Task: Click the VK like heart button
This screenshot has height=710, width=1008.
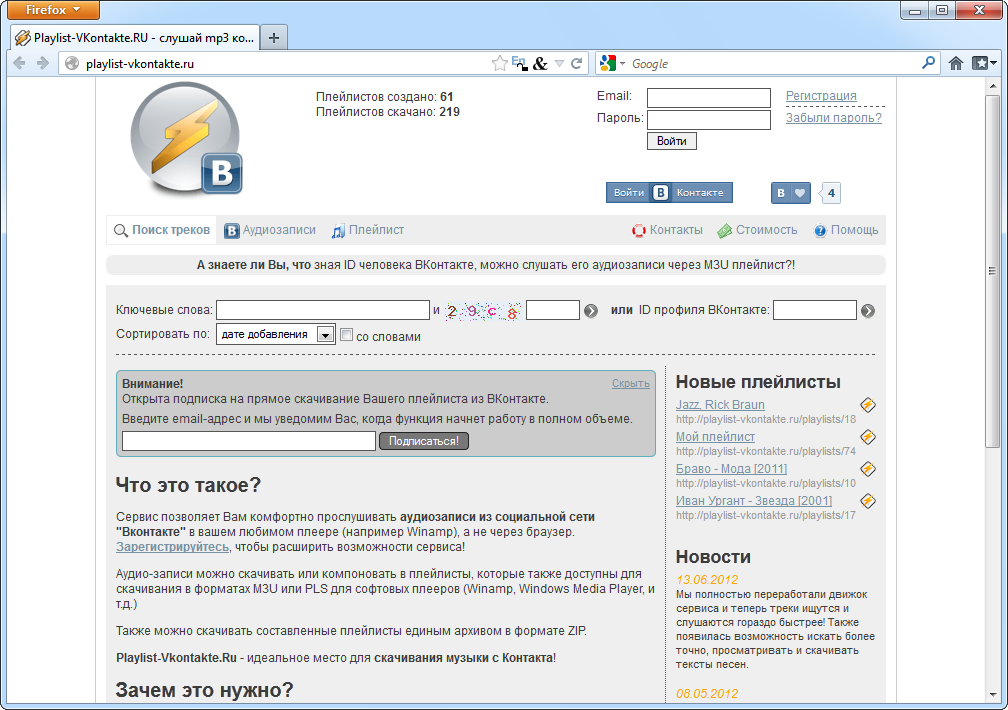Action: (791, 193)
